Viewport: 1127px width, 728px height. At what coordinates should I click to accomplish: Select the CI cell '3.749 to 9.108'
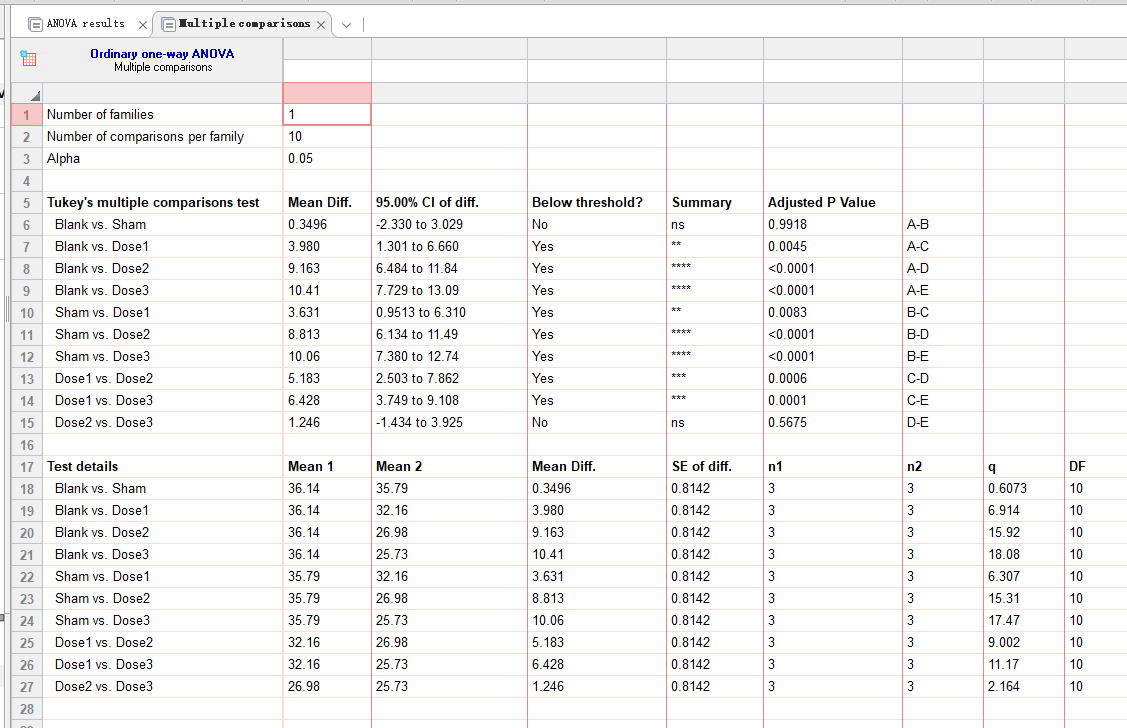pyautogui.click(x=449, y=400)
